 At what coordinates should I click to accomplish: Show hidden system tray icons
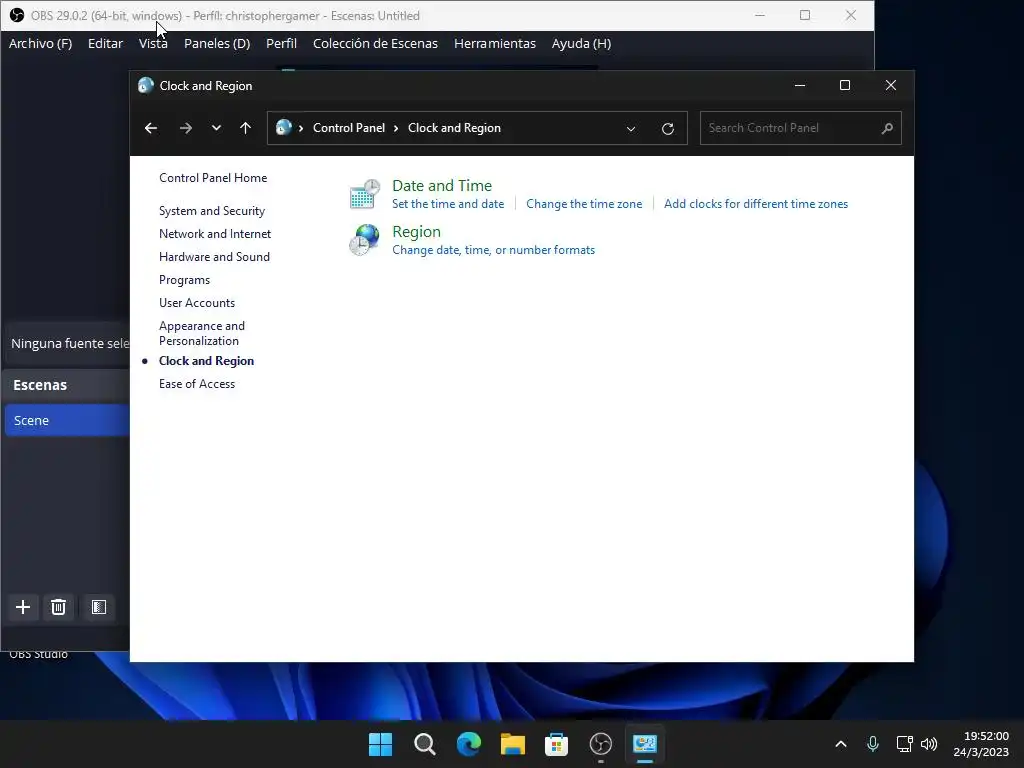pyautogui.click(x=841, y=744)
